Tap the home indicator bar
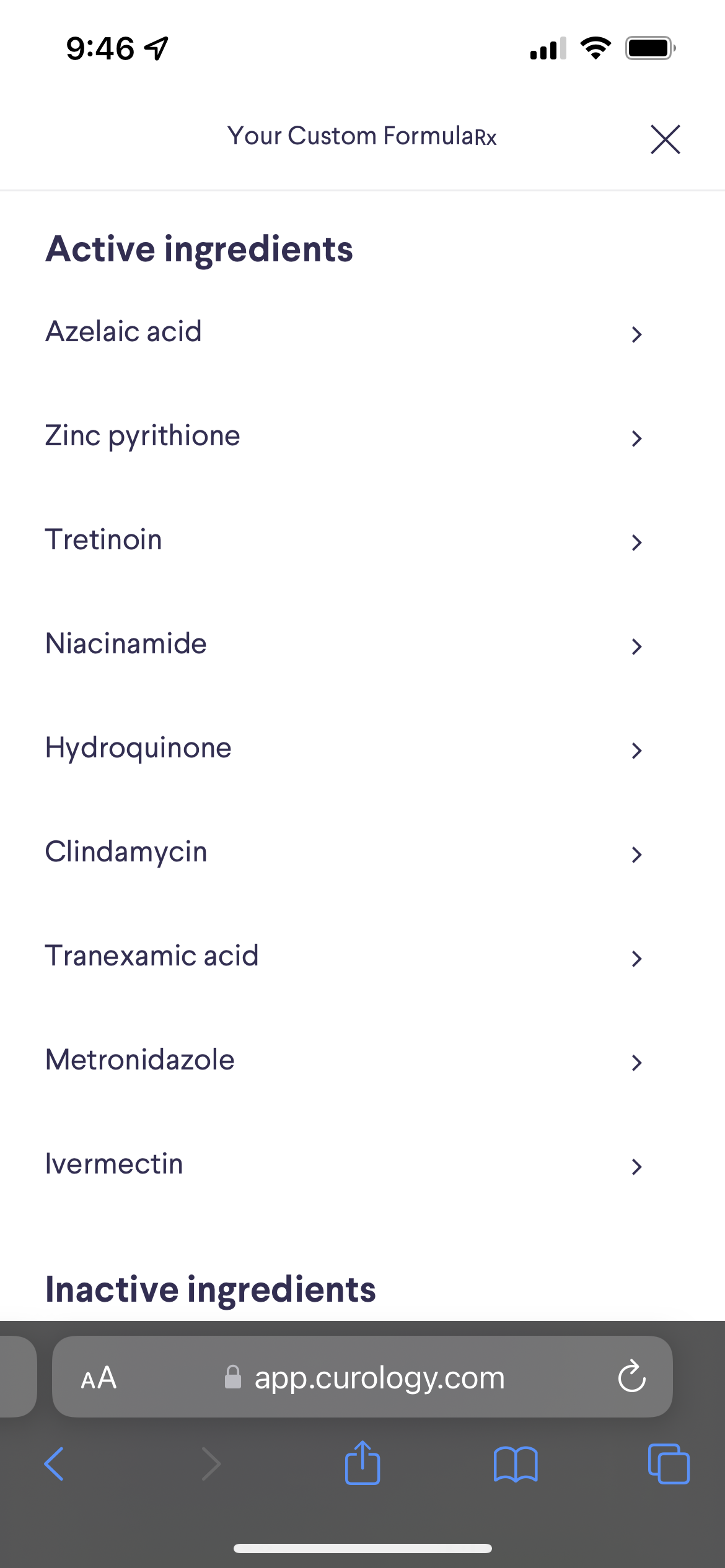This screenshot has width=725, height=1568. 362,1548
